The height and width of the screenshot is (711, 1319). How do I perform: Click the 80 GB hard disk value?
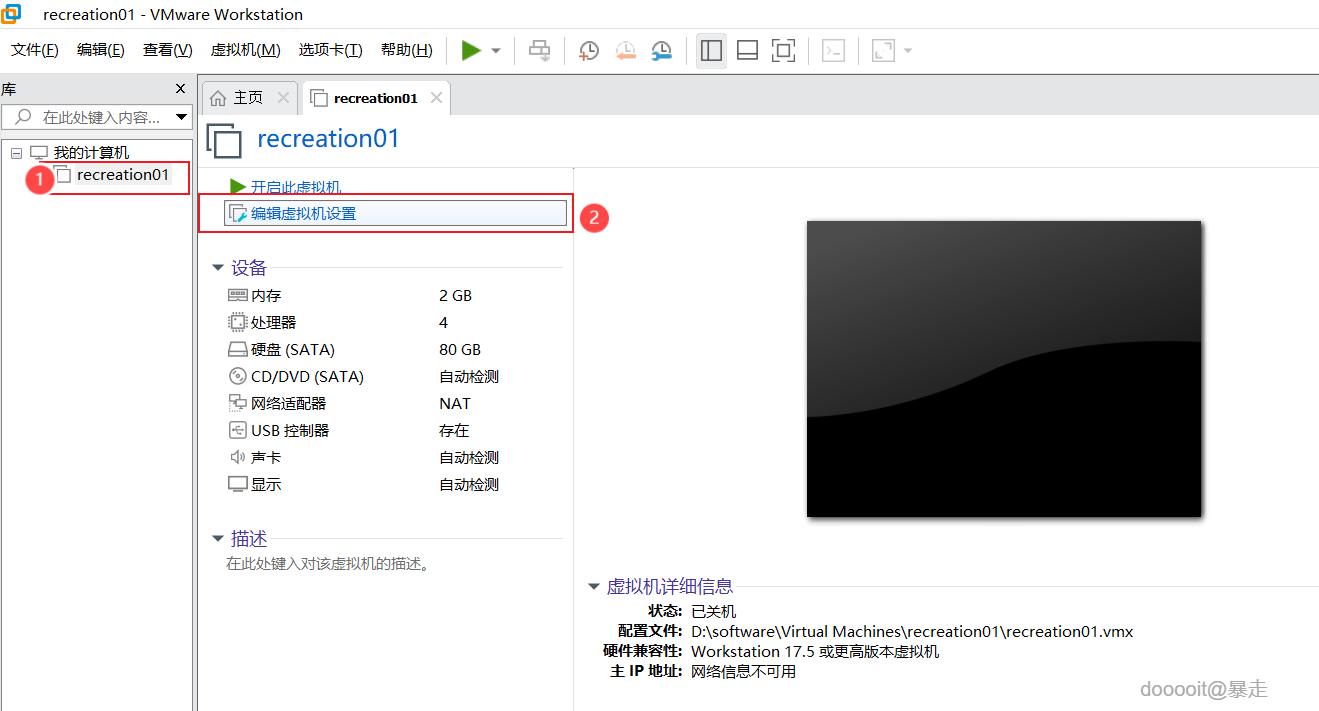pyautogui.click(x=460, y=349)
